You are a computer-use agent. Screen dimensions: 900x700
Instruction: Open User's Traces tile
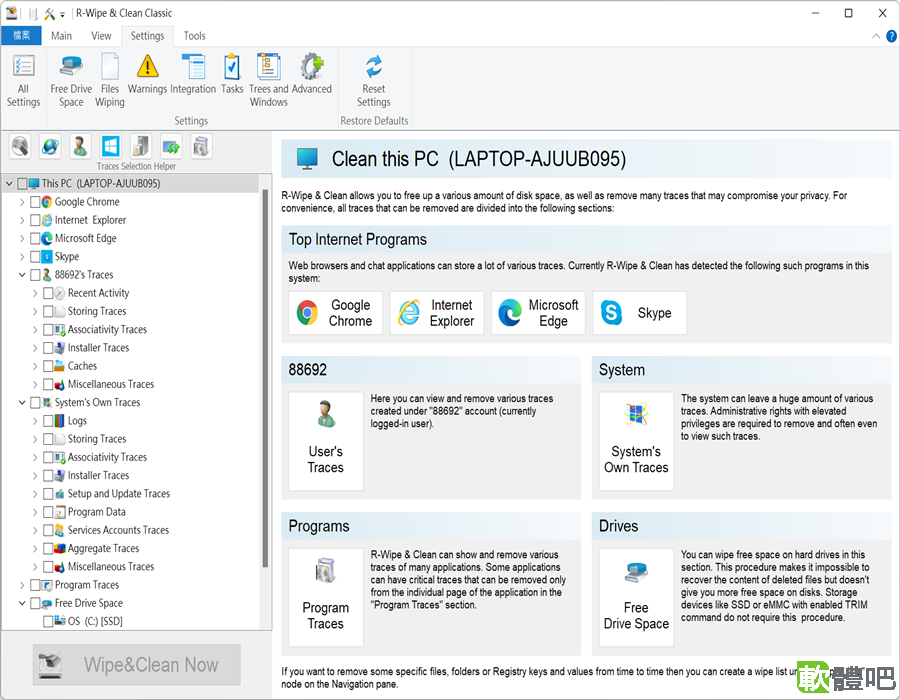(326, 441)
